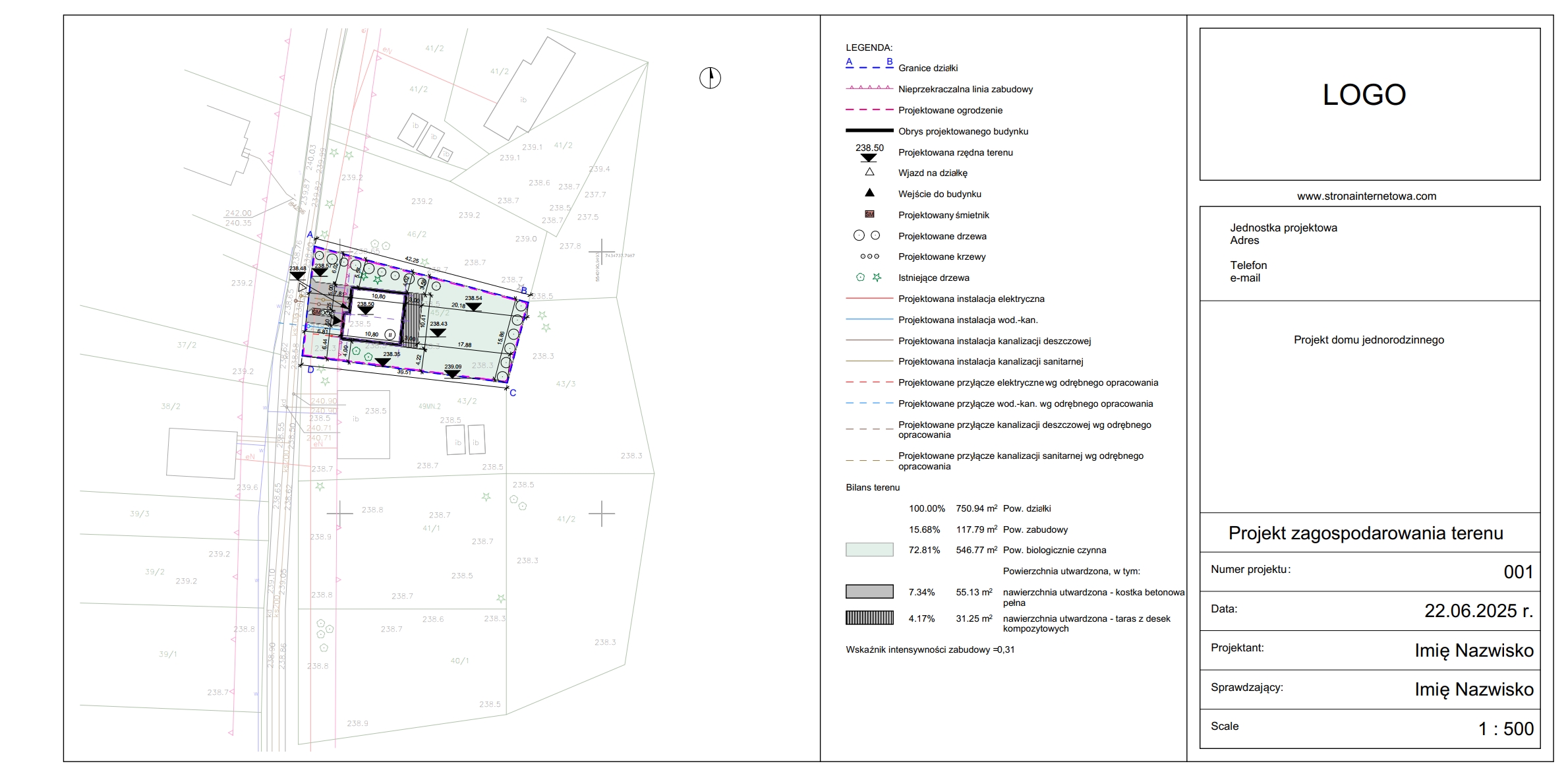Select 'Imię Nazwisko' in the Sprawdzający row
The width and height of the screenshot is (1568, 776).
pyautogui.click(x=1474, y=689)
